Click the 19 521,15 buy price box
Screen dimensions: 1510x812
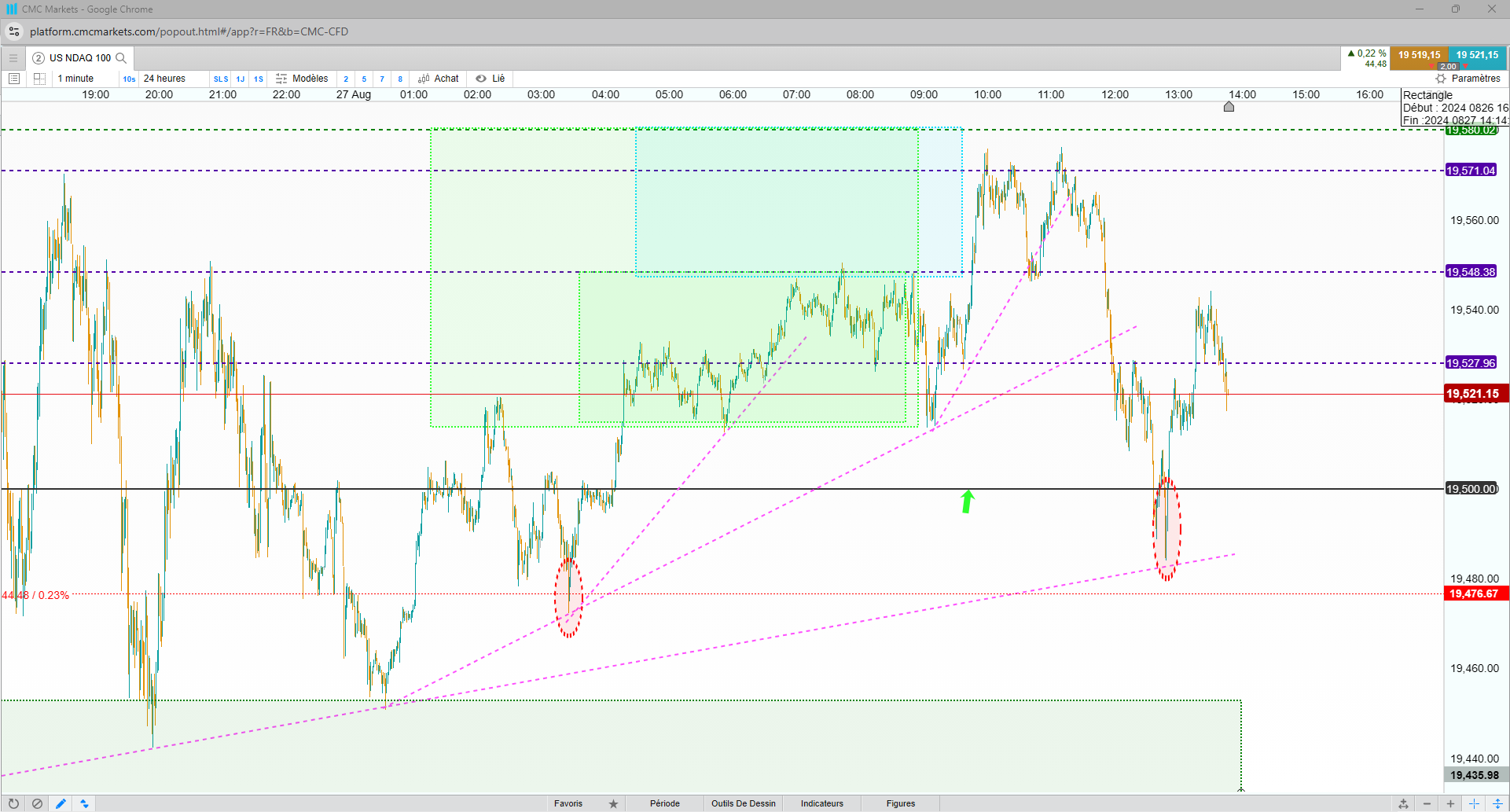1477,56
